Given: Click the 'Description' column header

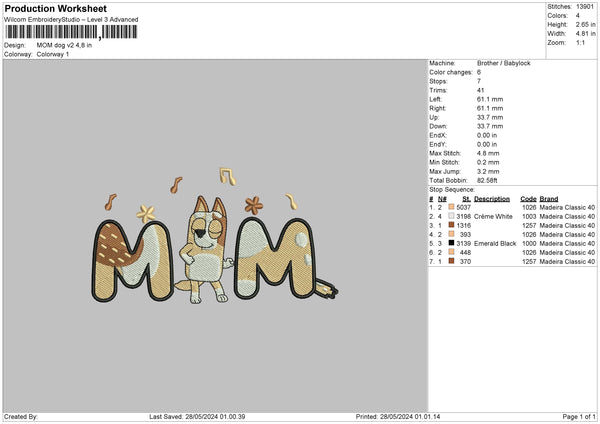Looking at the screenshot, I should pos(492,199).
